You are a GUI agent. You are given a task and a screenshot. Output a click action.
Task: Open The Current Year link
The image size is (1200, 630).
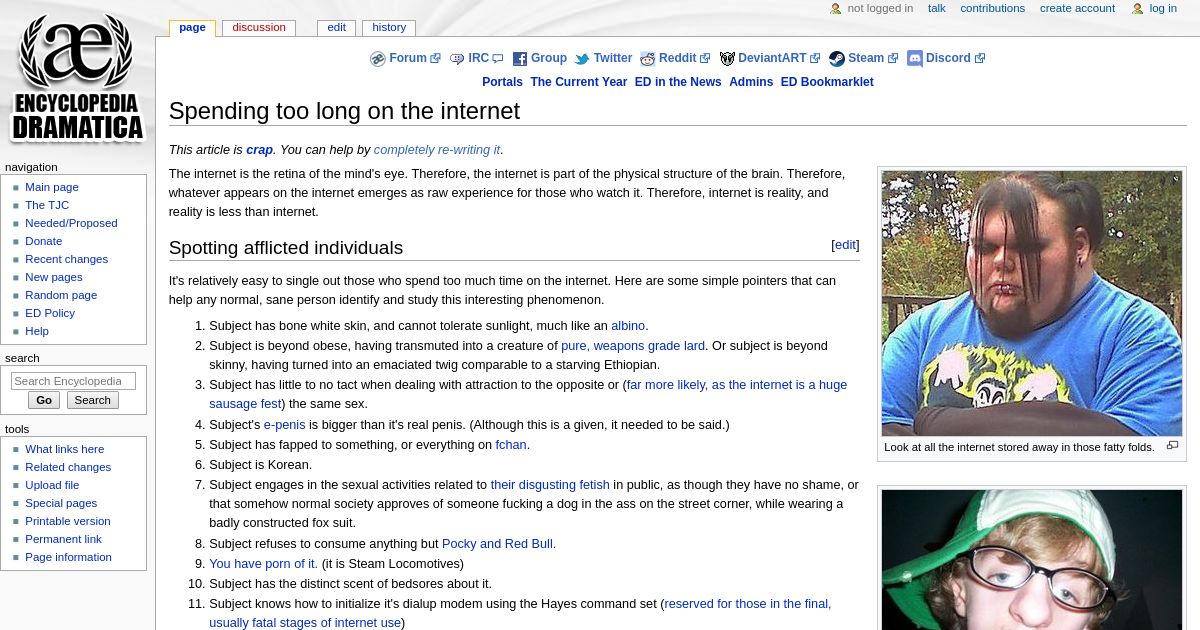pyautogui.click(x=578, y=82)
